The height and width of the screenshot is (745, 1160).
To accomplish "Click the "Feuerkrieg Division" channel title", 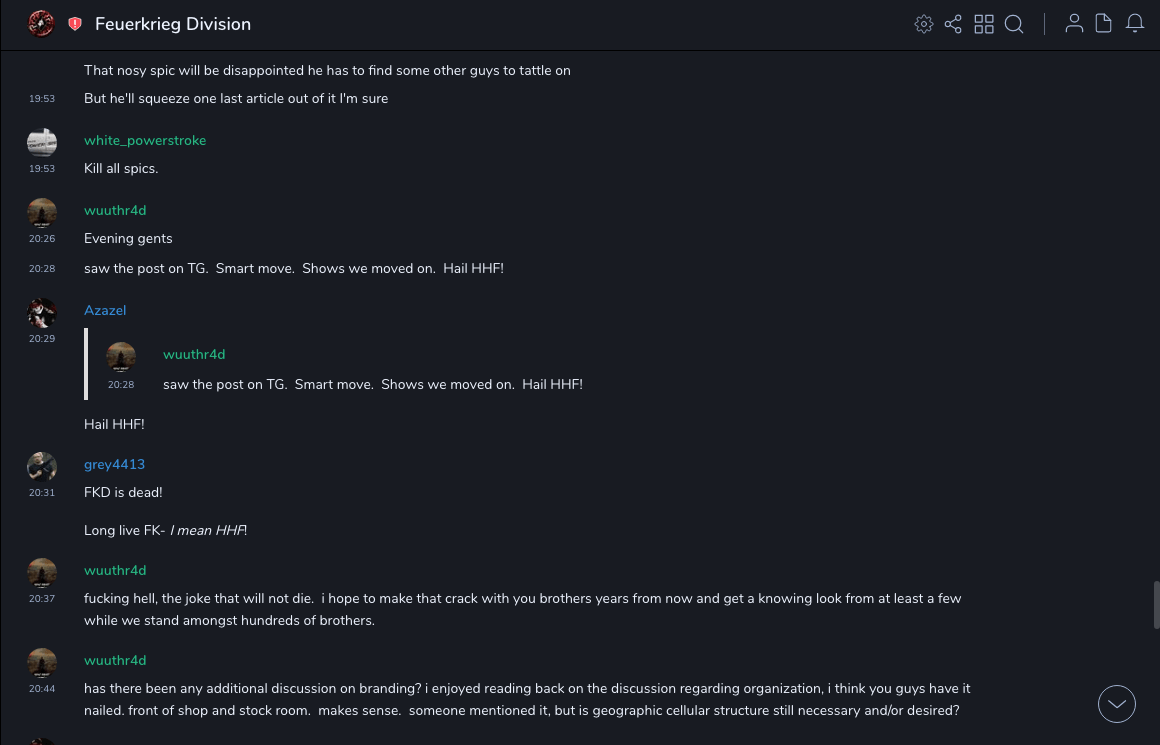I will coord(173,24).
